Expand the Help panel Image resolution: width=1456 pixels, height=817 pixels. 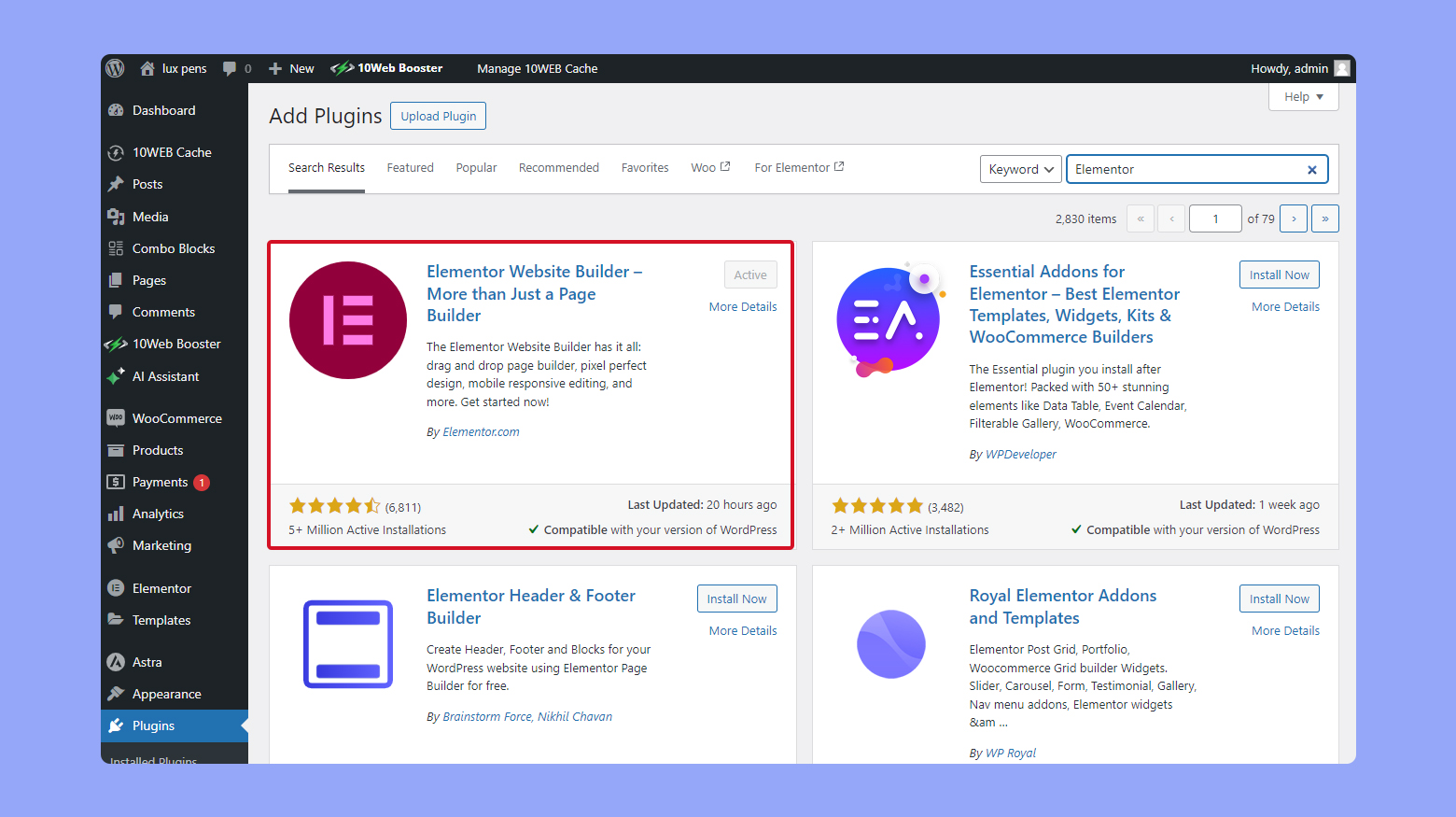pos(1303,96)
